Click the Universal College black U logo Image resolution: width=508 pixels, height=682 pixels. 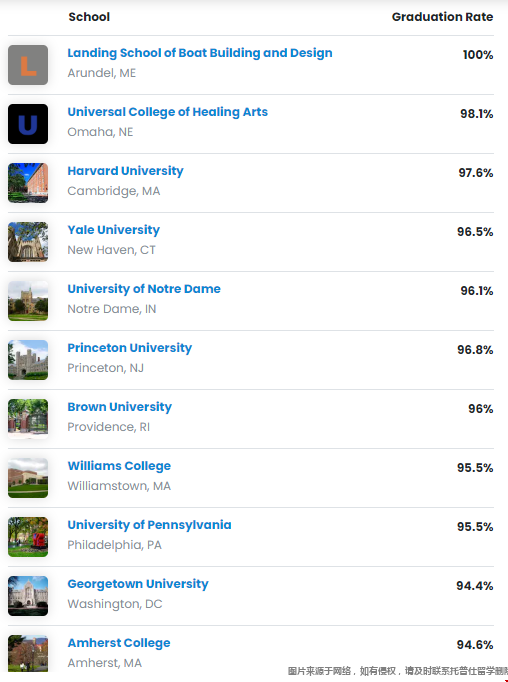28,124
